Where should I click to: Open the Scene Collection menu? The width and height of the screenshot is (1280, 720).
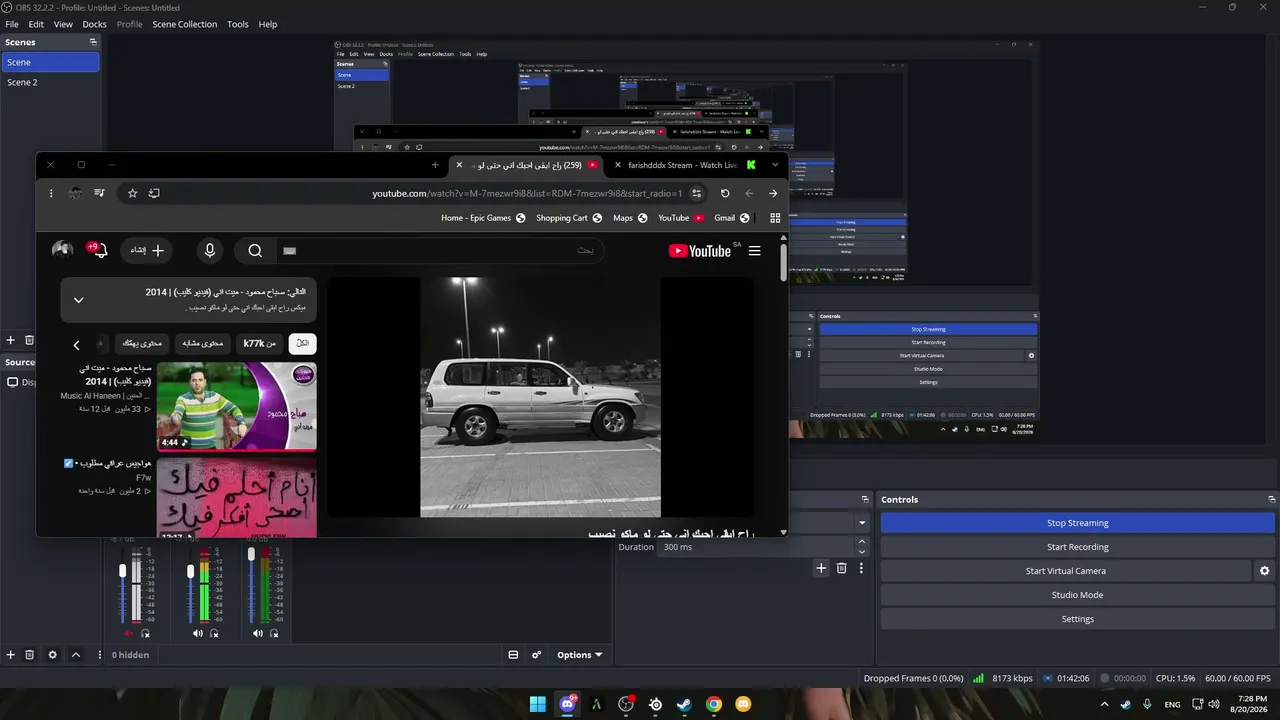click(184, 24)
